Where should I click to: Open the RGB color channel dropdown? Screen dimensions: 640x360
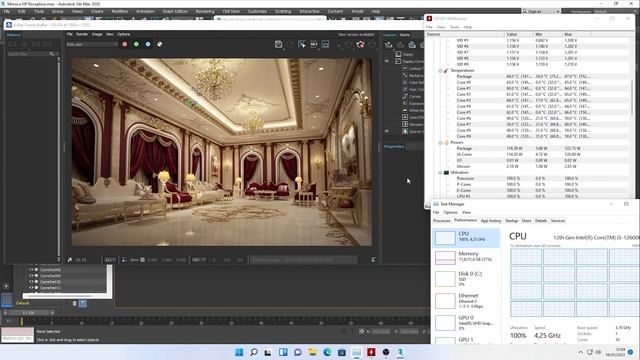[91, 44]
